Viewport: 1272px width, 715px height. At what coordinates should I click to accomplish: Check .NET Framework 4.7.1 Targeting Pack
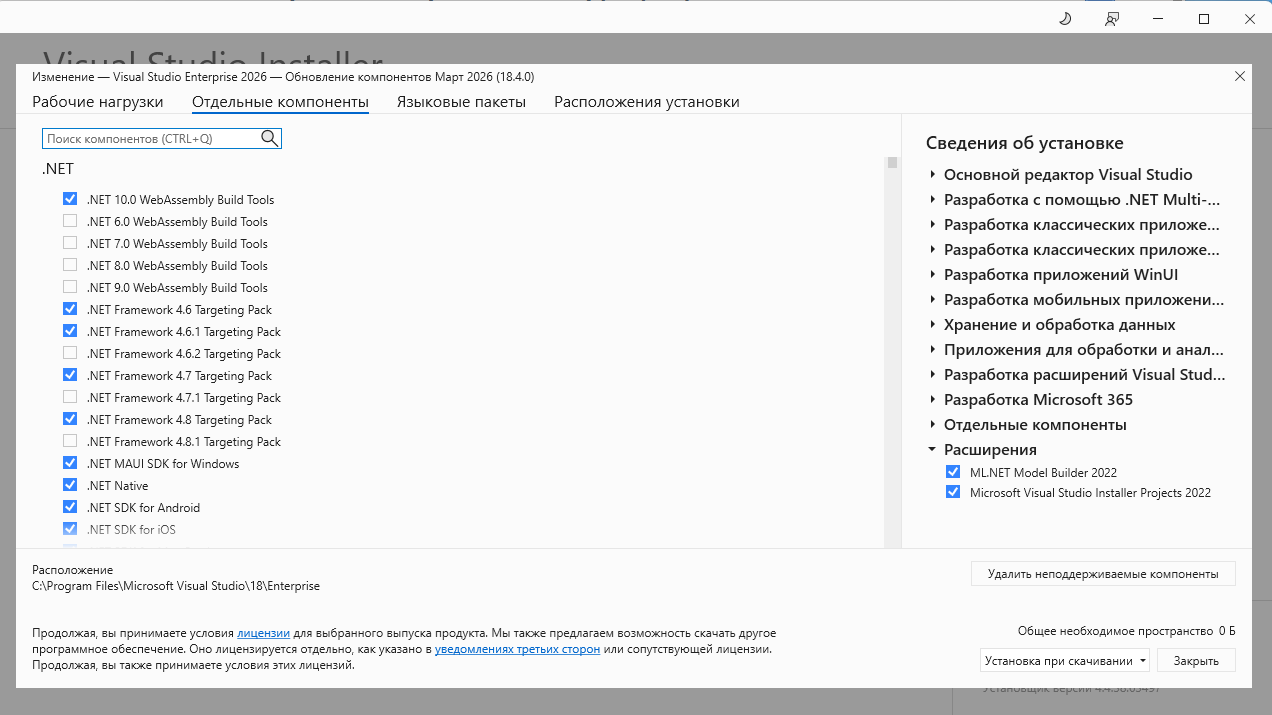(x=70, y=397)
